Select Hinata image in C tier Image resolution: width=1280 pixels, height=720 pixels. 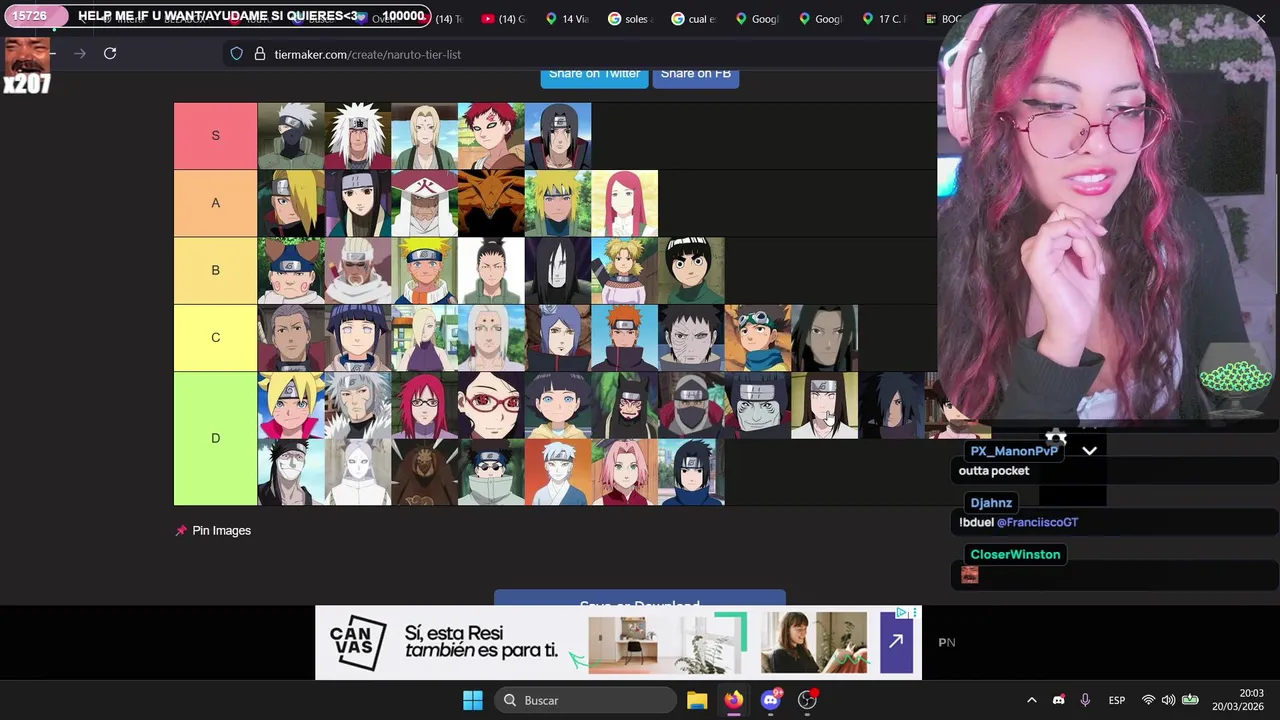click(358, 337)
